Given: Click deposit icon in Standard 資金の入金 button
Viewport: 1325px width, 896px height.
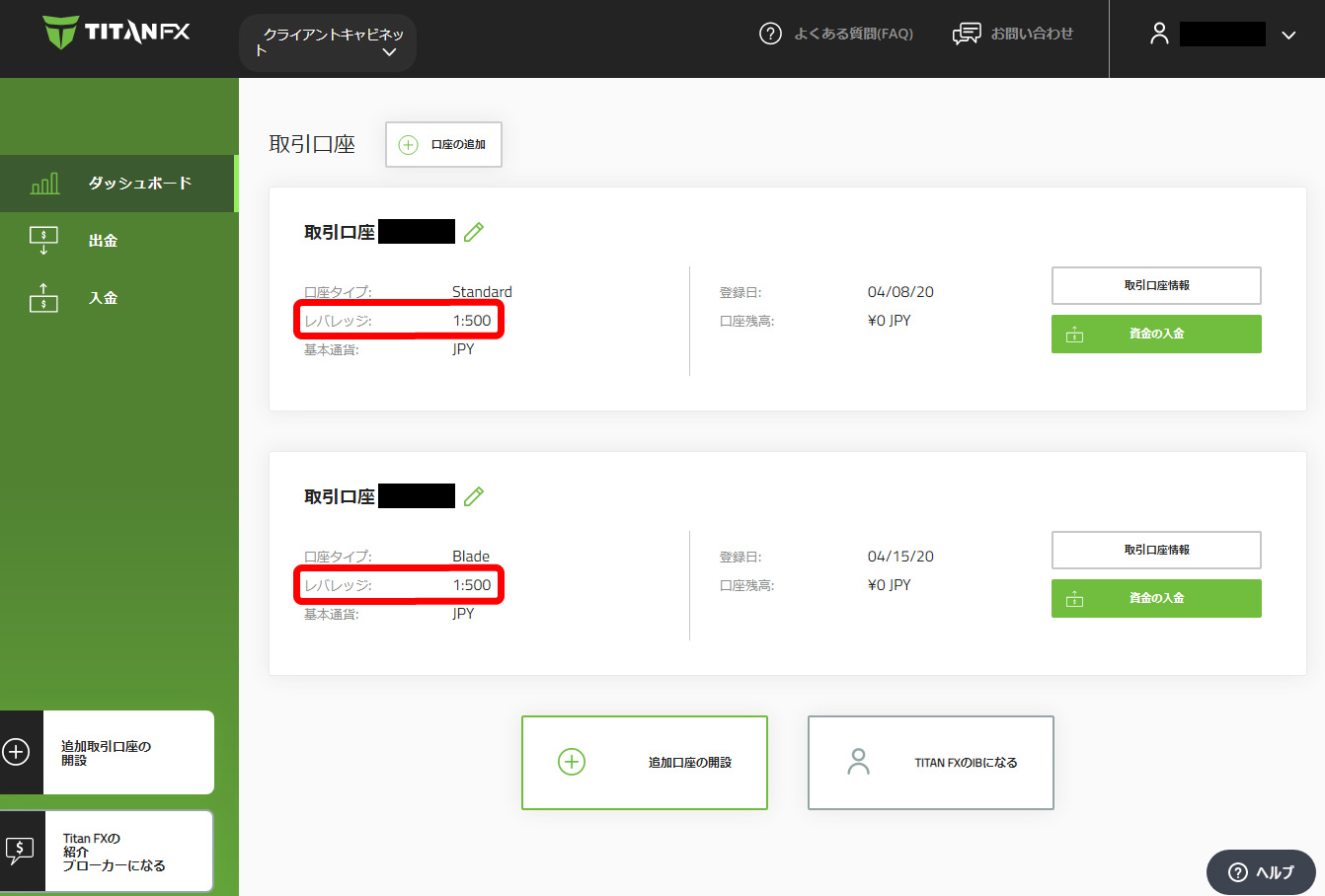Looking at the screenshot, I should click(x=1075, y=335).
